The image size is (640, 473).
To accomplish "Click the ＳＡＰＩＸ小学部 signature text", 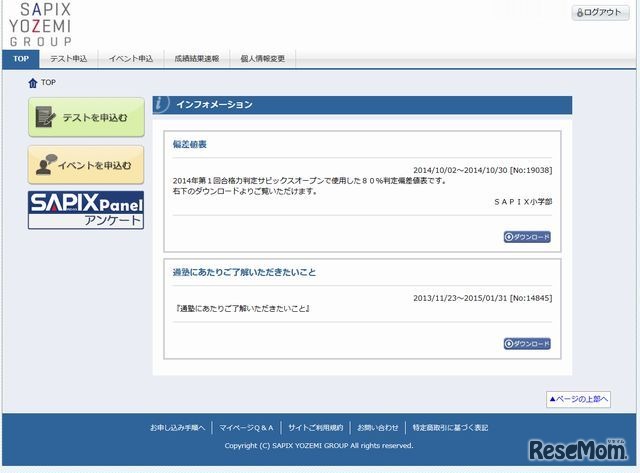I will pos(523,202).
